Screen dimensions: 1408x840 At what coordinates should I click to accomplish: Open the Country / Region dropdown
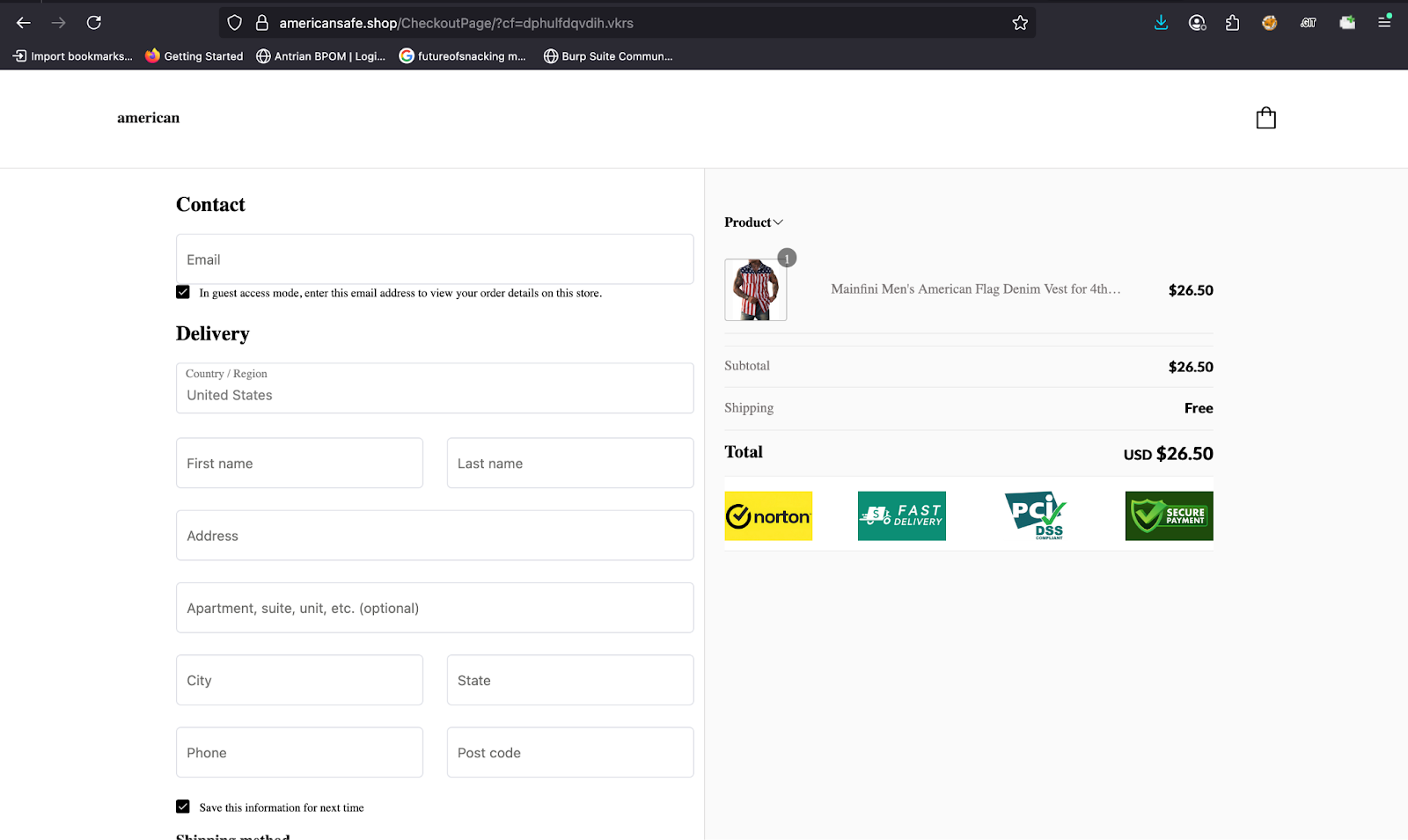[435, 388]
